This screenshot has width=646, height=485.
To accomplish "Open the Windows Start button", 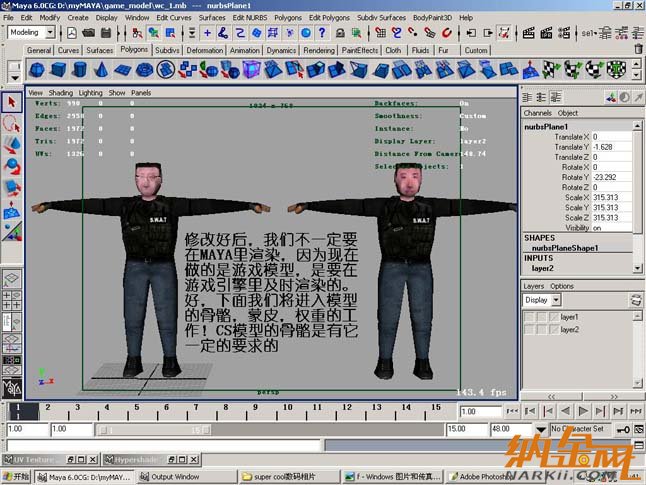I will [x=16, y=477].
